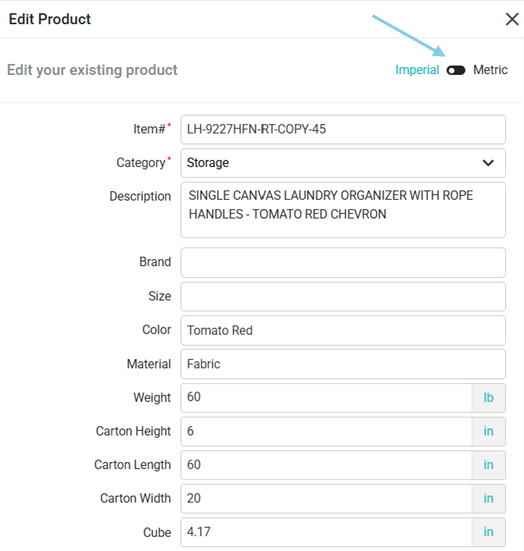The width and height of the screenshot is (524, 551).
Task: Select the Imperial units label
Action: (x=417, y=70)
